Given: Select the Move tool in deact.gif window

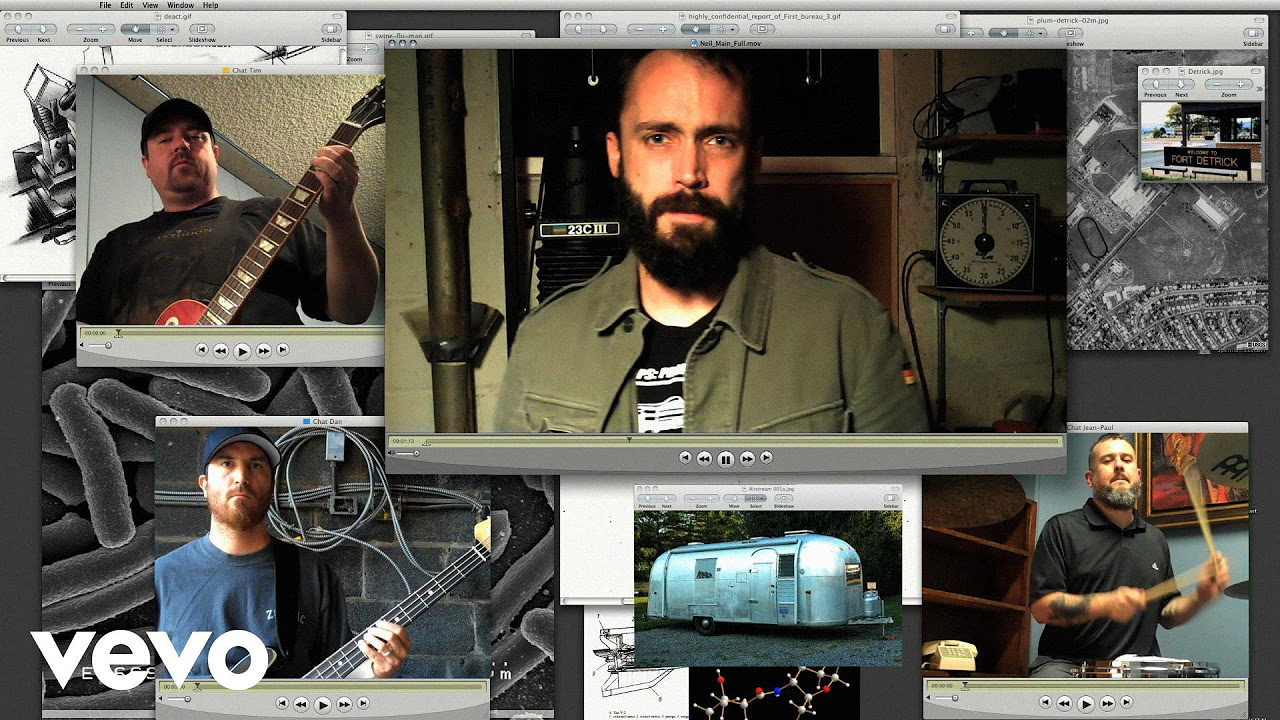Looking at the screenshot, I should (135, 30).
